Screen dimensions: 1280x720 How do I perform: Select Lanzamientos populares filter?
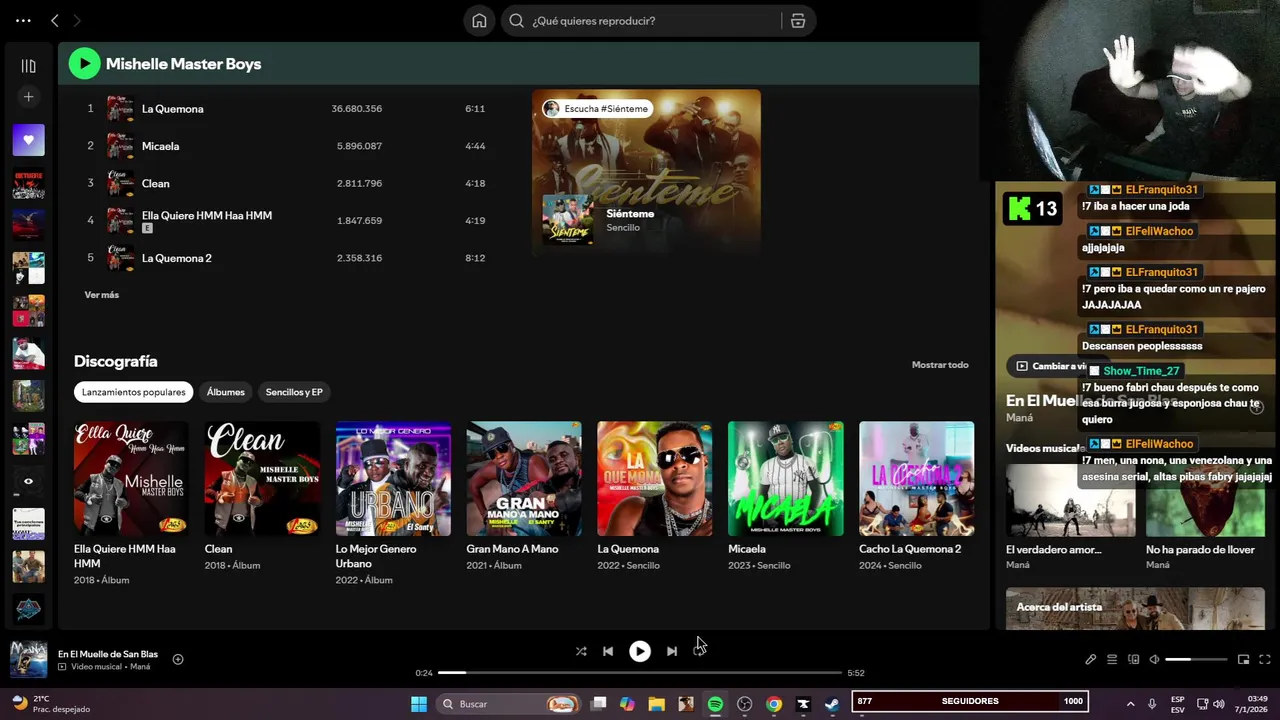click(134, 392)
